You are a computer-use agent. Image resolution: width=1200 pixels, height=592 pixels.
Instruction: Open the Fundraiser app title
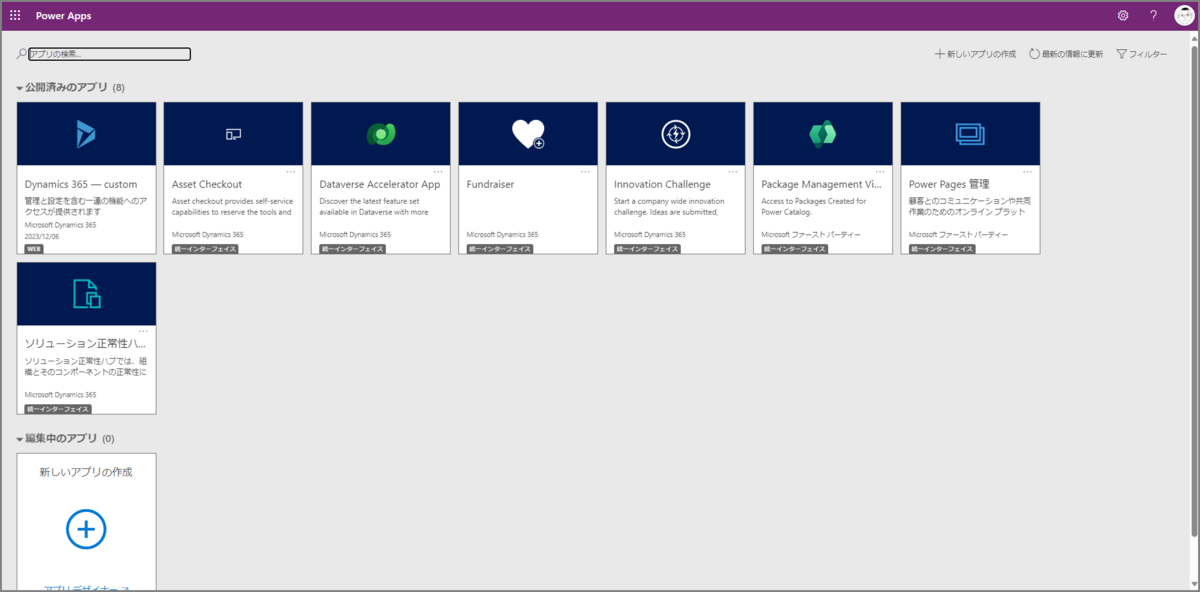click(x=491, y=185)
